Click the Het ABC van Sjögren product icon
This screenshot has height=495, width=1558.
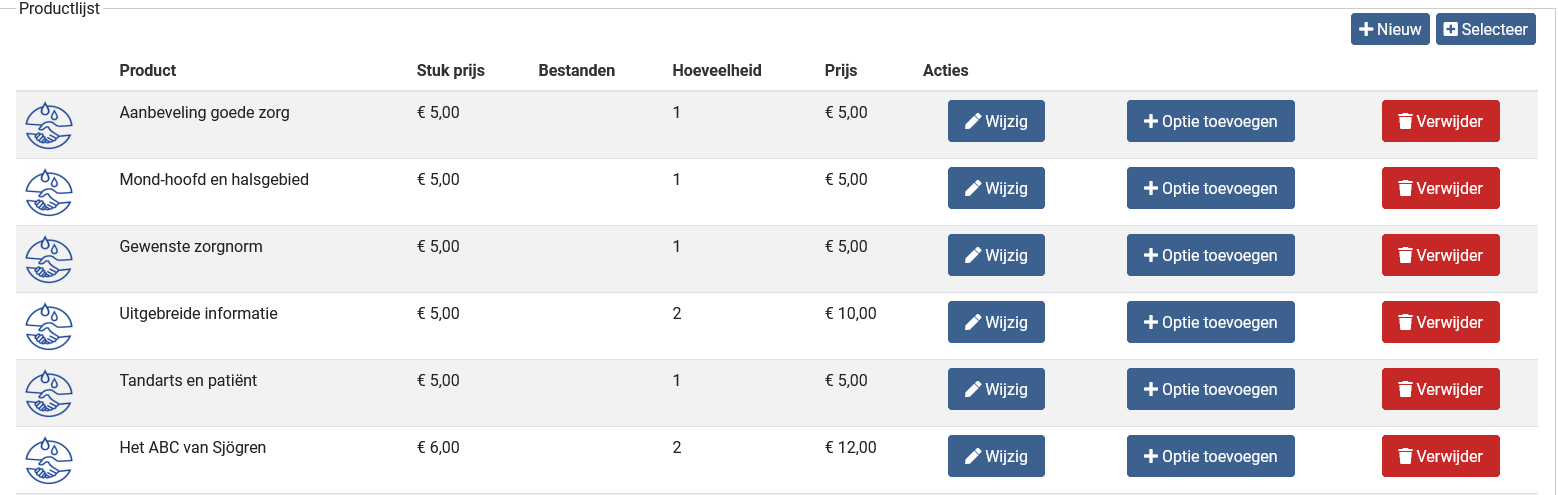(49, 460)
